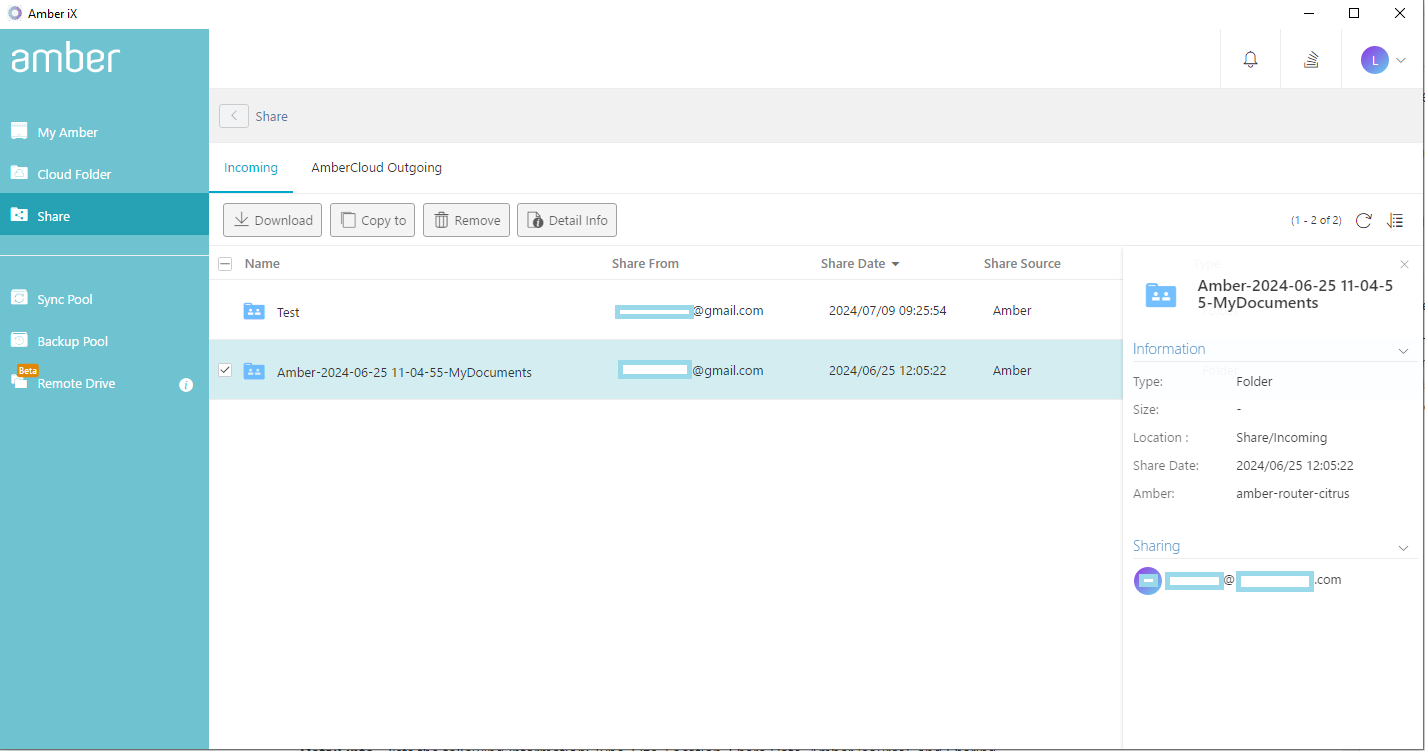Click the Amber source in the Test row
Viewport: 1425px width, 751px height.
(x=1012, y=311)
